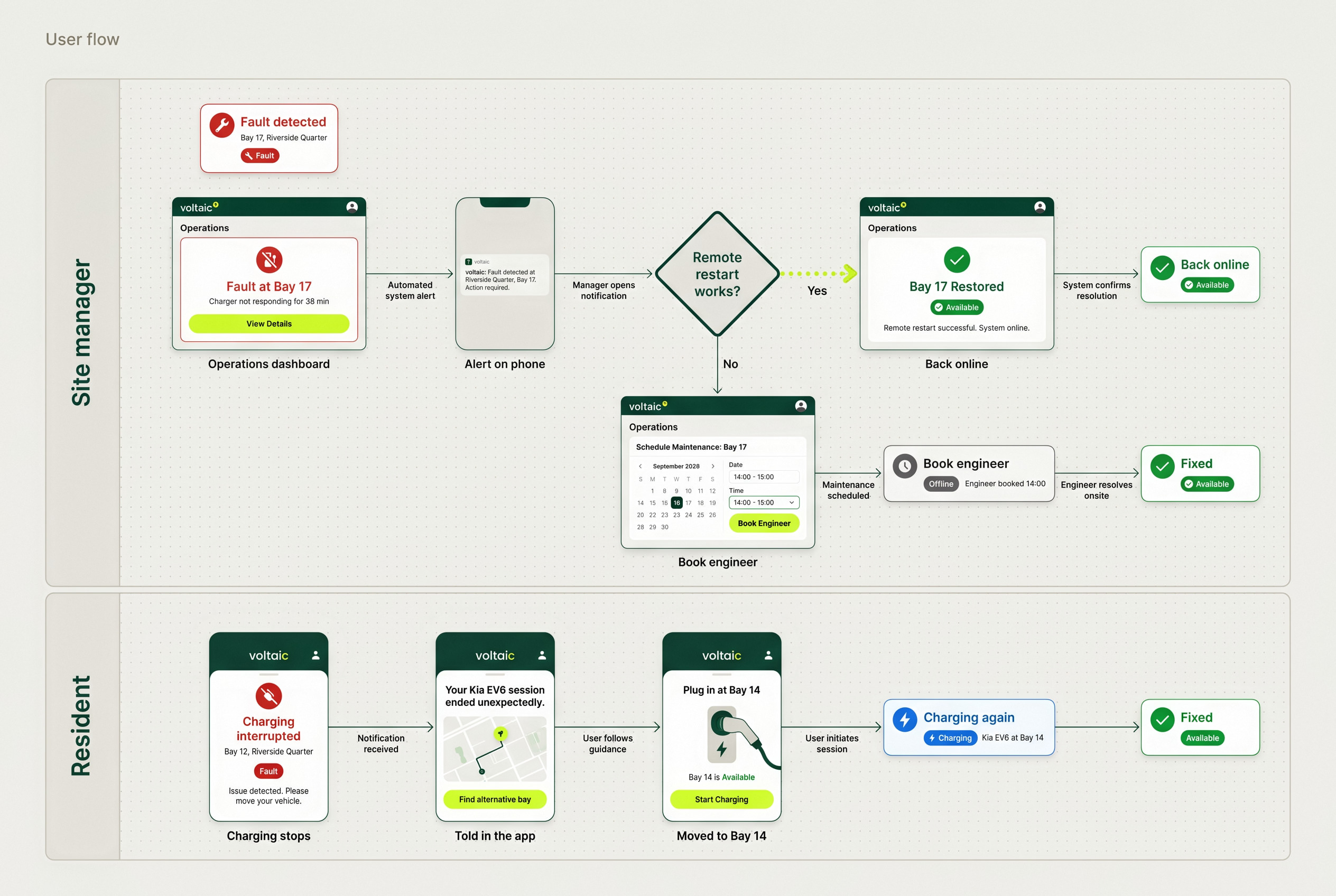
Task: Click the Available badge in Back online card
Action: pyautogui.click(x=1207, y=285)
